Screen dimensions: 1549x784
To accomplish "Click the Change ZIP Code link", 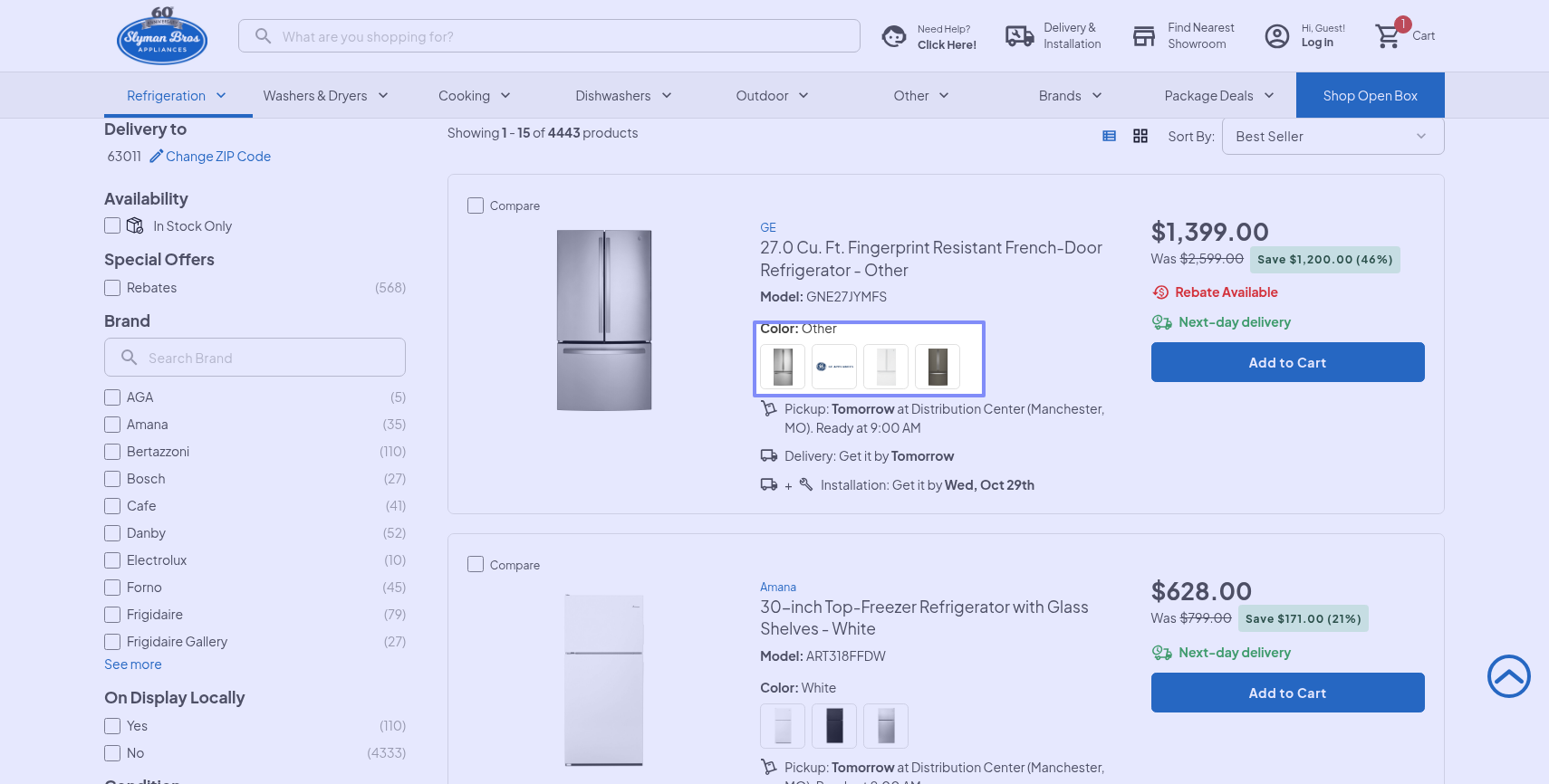I will (217, 157).
